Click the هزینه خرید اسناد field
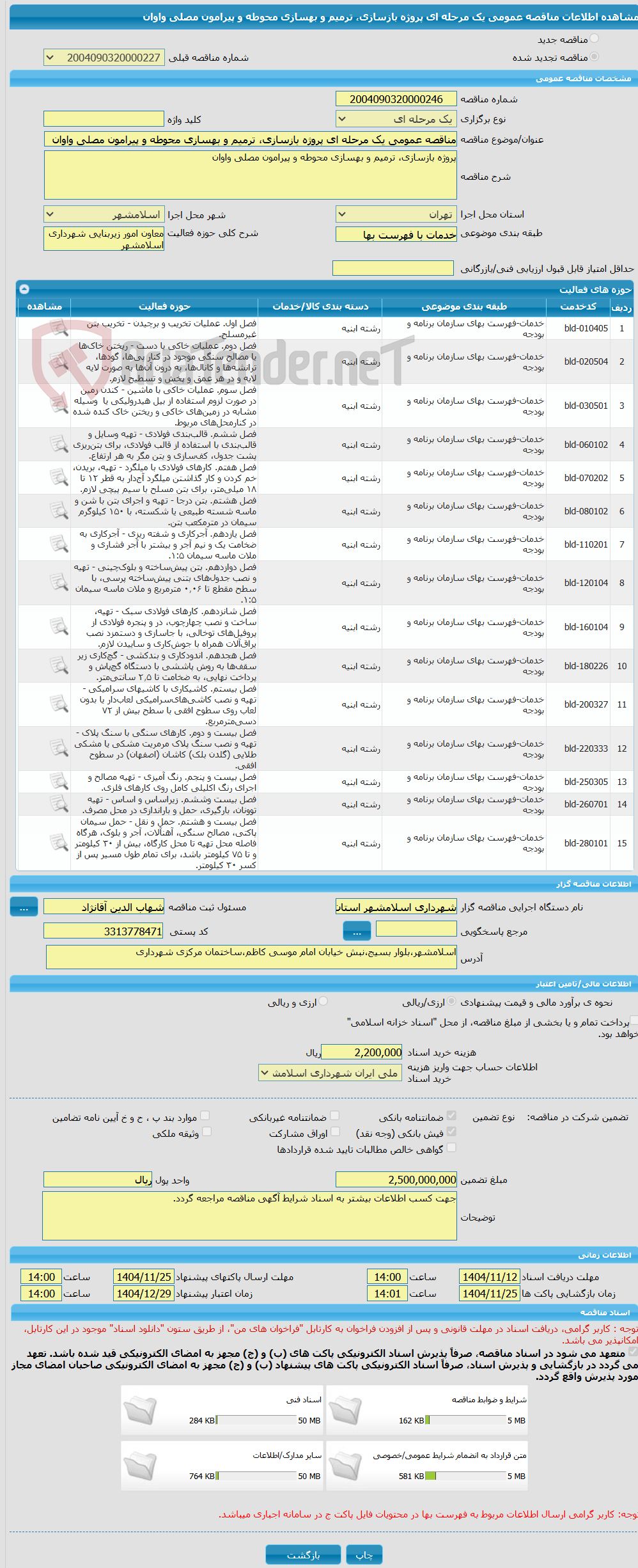Screen dimensions: 638x1568 coord(361,1052)
